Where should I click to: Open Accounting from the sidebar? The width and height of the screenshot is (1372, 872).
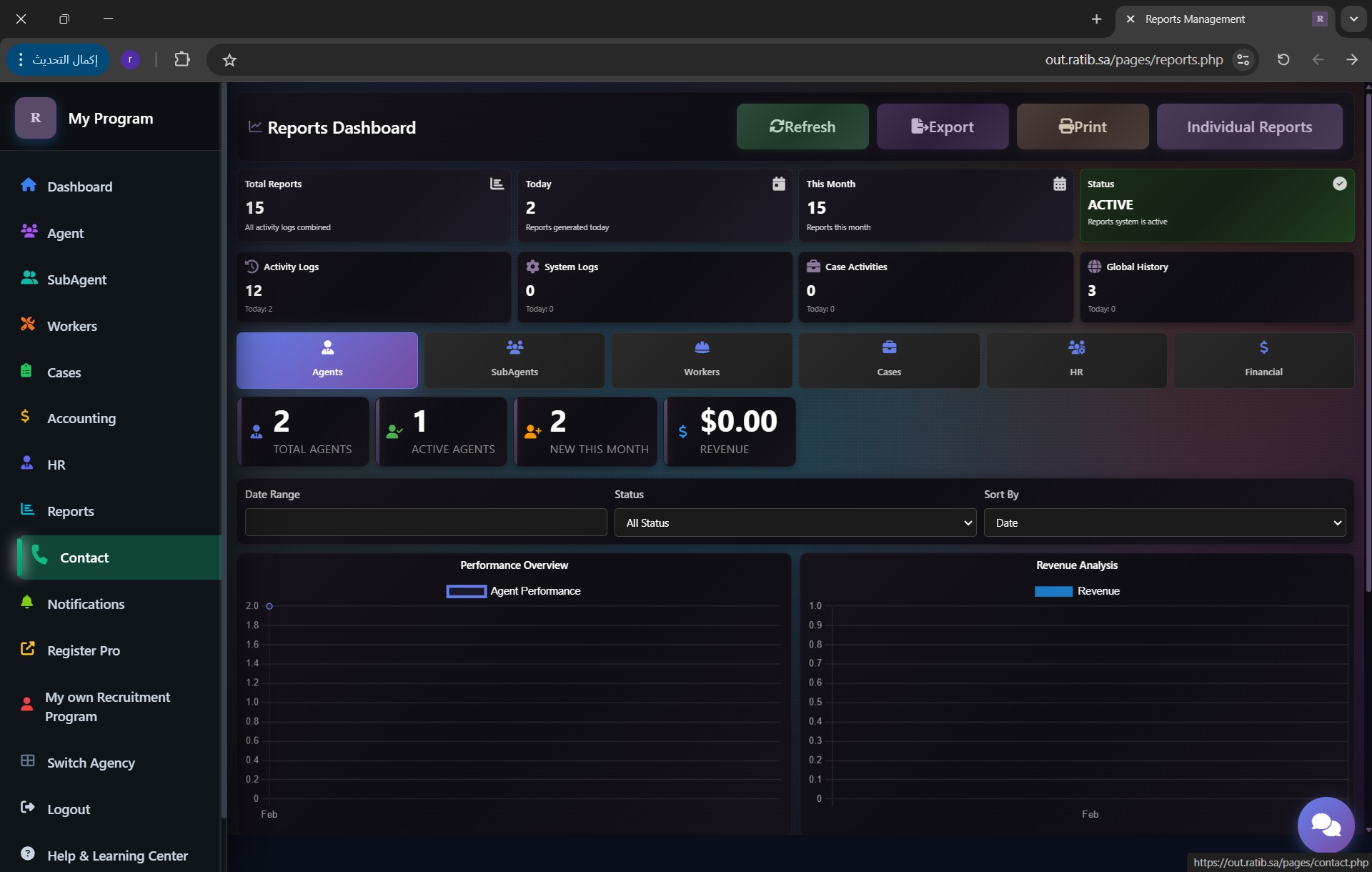(x=81, y=418)
